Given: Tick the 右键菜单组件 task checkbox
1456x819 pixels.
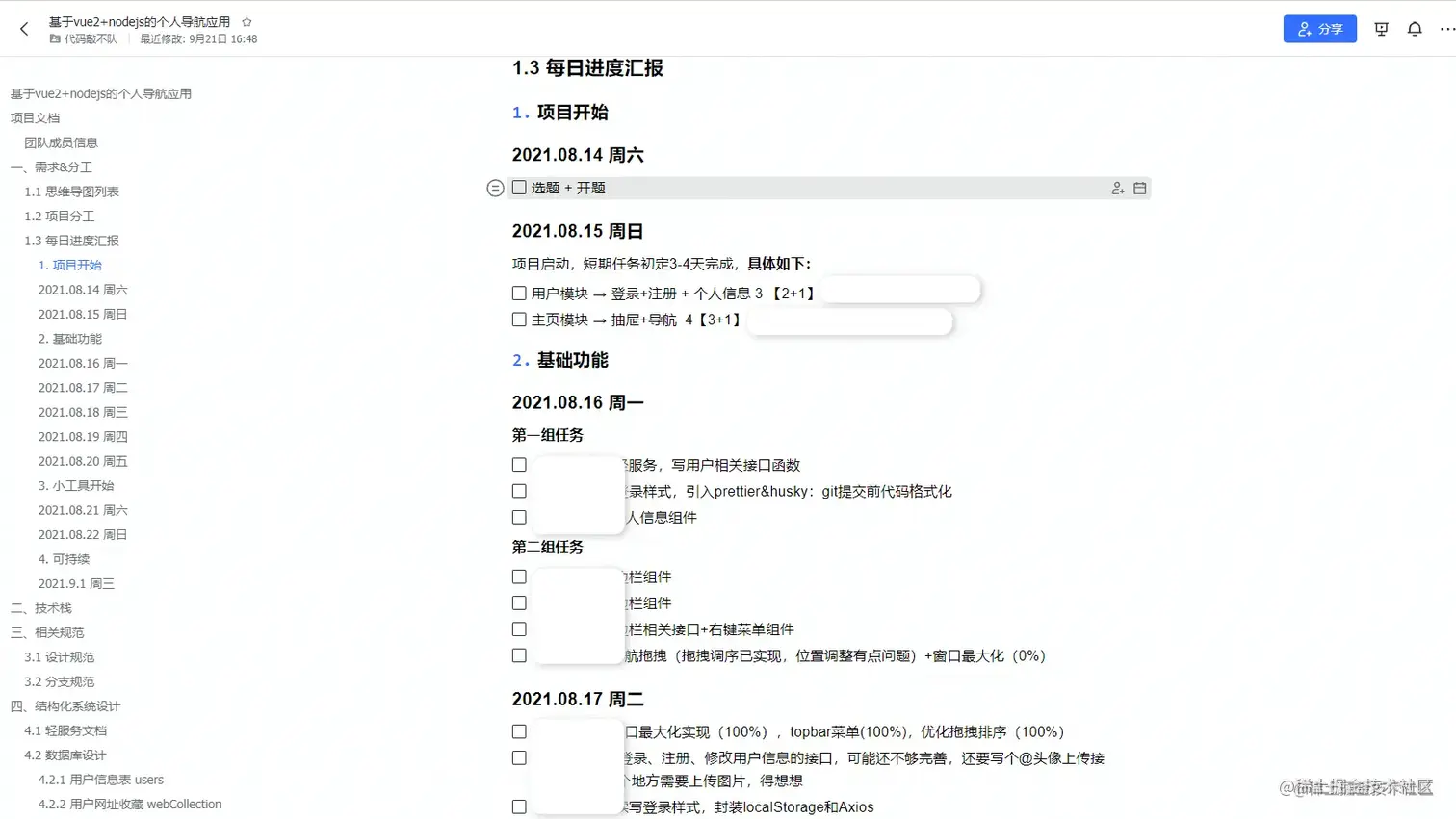Looking at the screenshot, I should point(519,629).
